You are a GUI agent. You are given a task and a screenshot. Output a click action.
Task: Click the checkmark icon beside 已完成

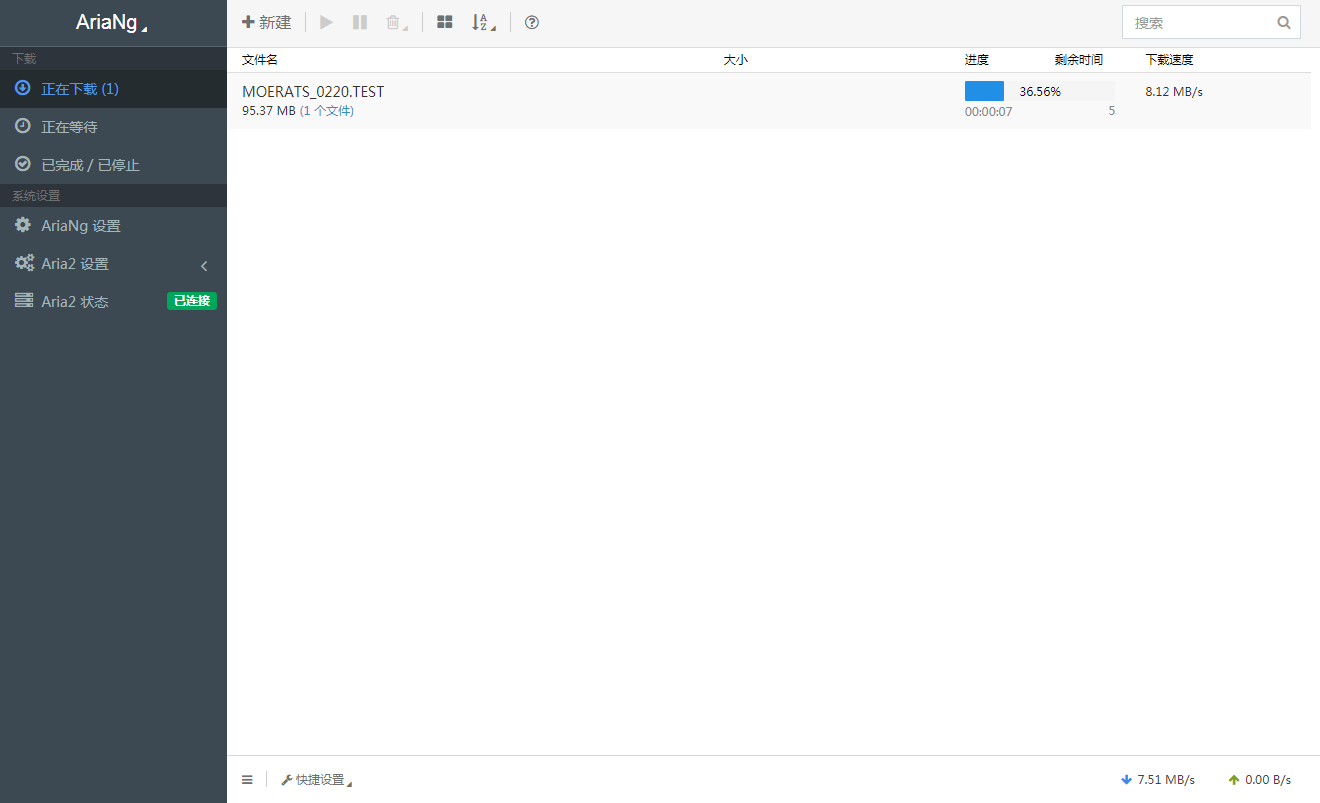[23, 164]
